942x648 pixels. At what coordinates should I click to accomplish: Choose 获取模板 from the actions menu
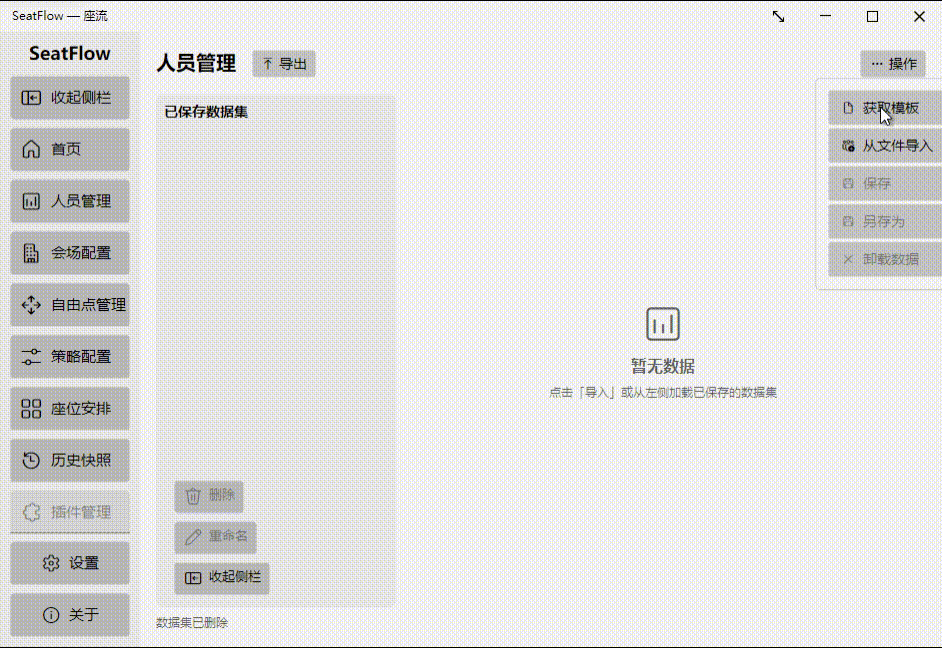coord(885,108)
